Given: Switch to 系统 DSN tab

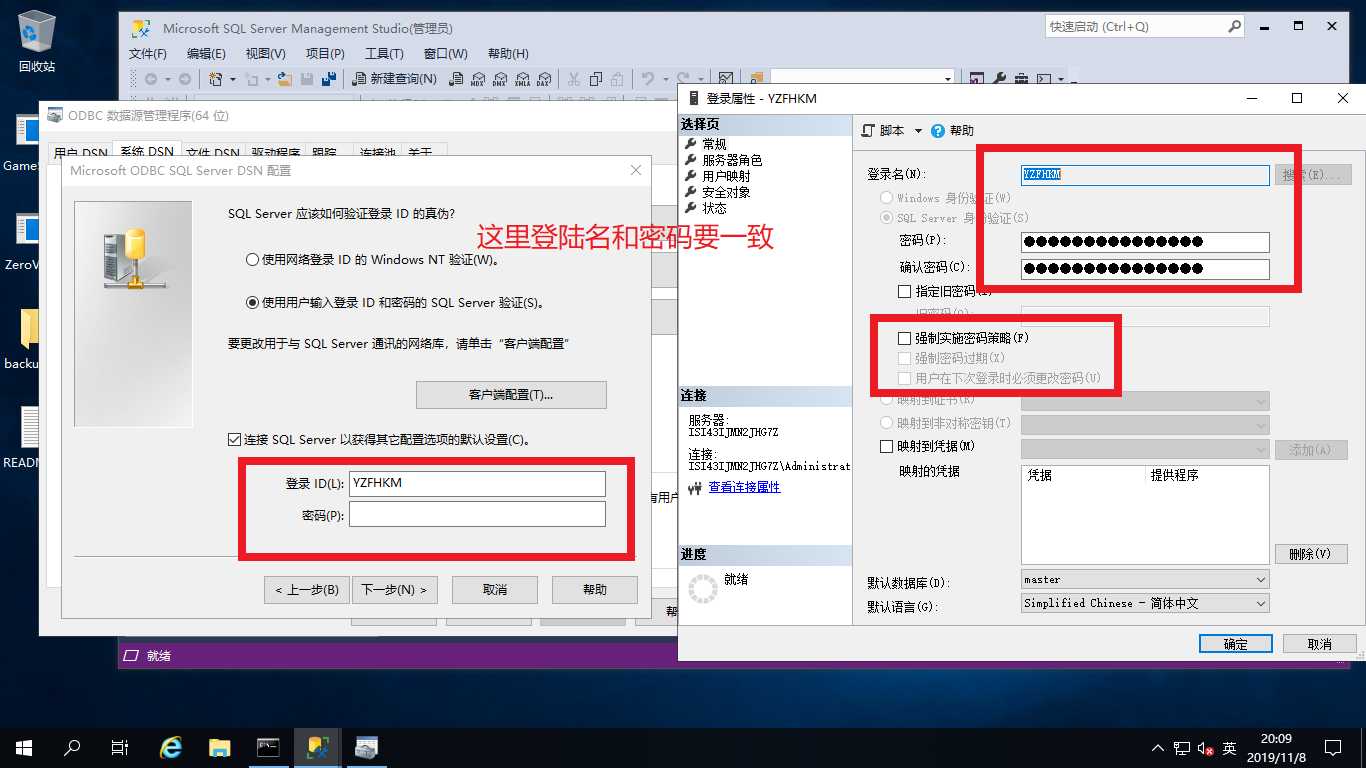Looking at the screenshot, I should (x=147, y=153).
